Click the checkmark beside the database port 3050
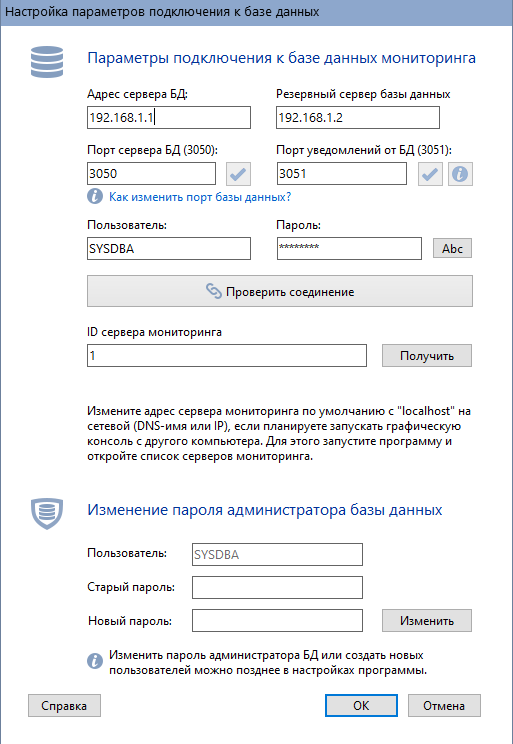This screenshot has height=744, width=513. point(238,174)
